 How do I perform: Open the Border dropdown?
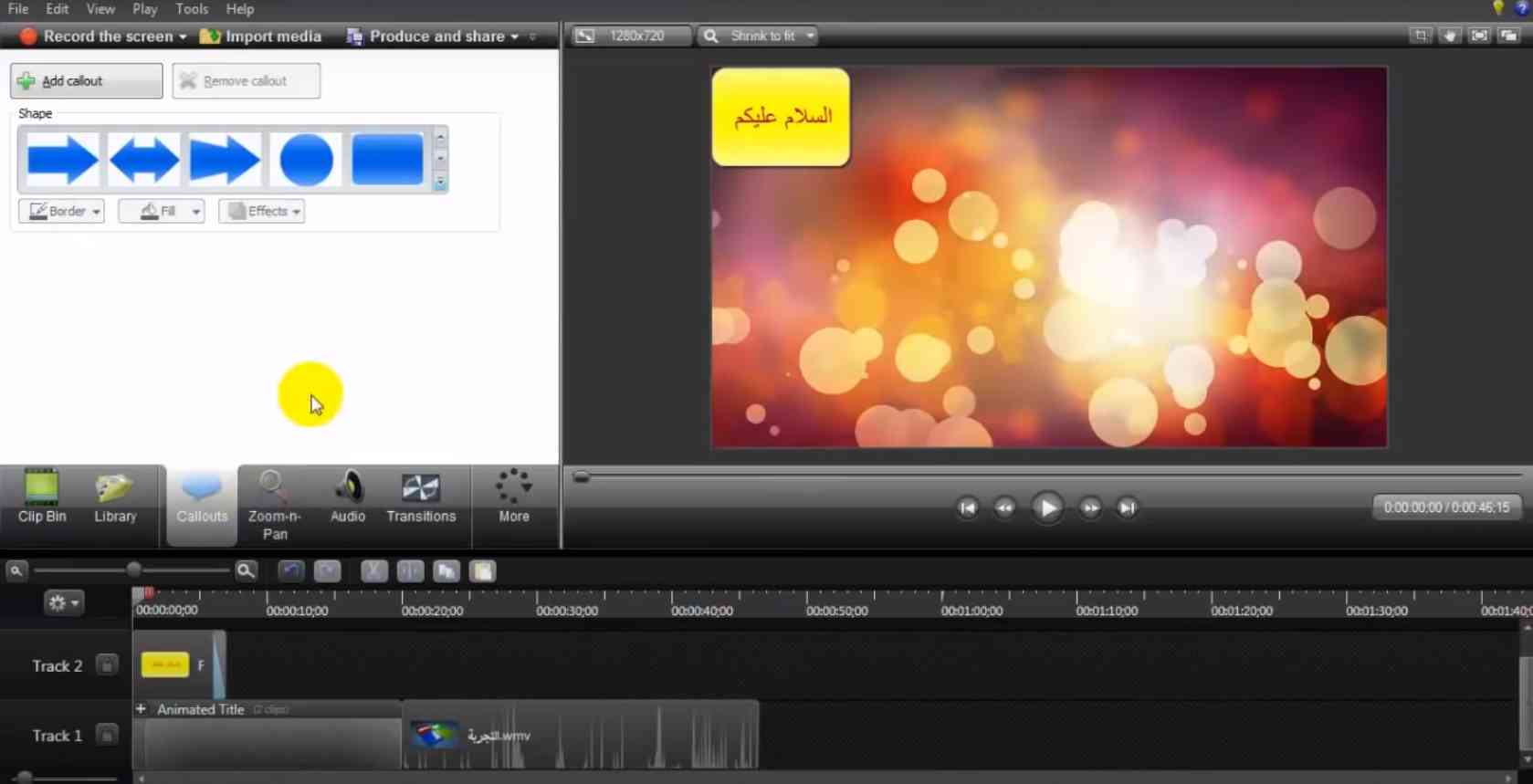coord(61,211)
